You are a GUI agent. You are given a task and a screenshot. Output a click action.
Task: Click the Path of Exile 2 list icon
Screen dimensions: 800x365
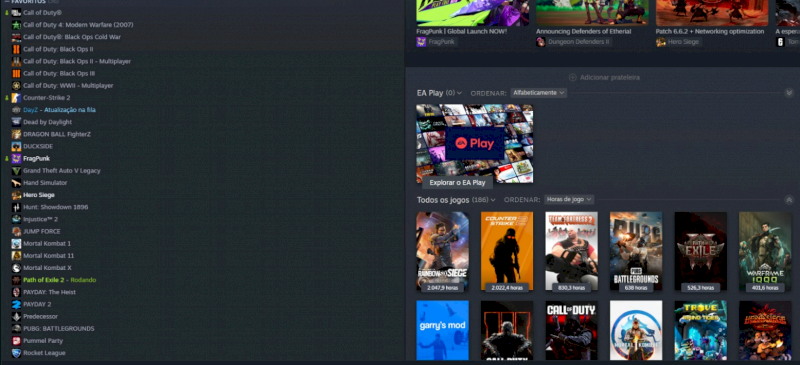tap(16, 280)
